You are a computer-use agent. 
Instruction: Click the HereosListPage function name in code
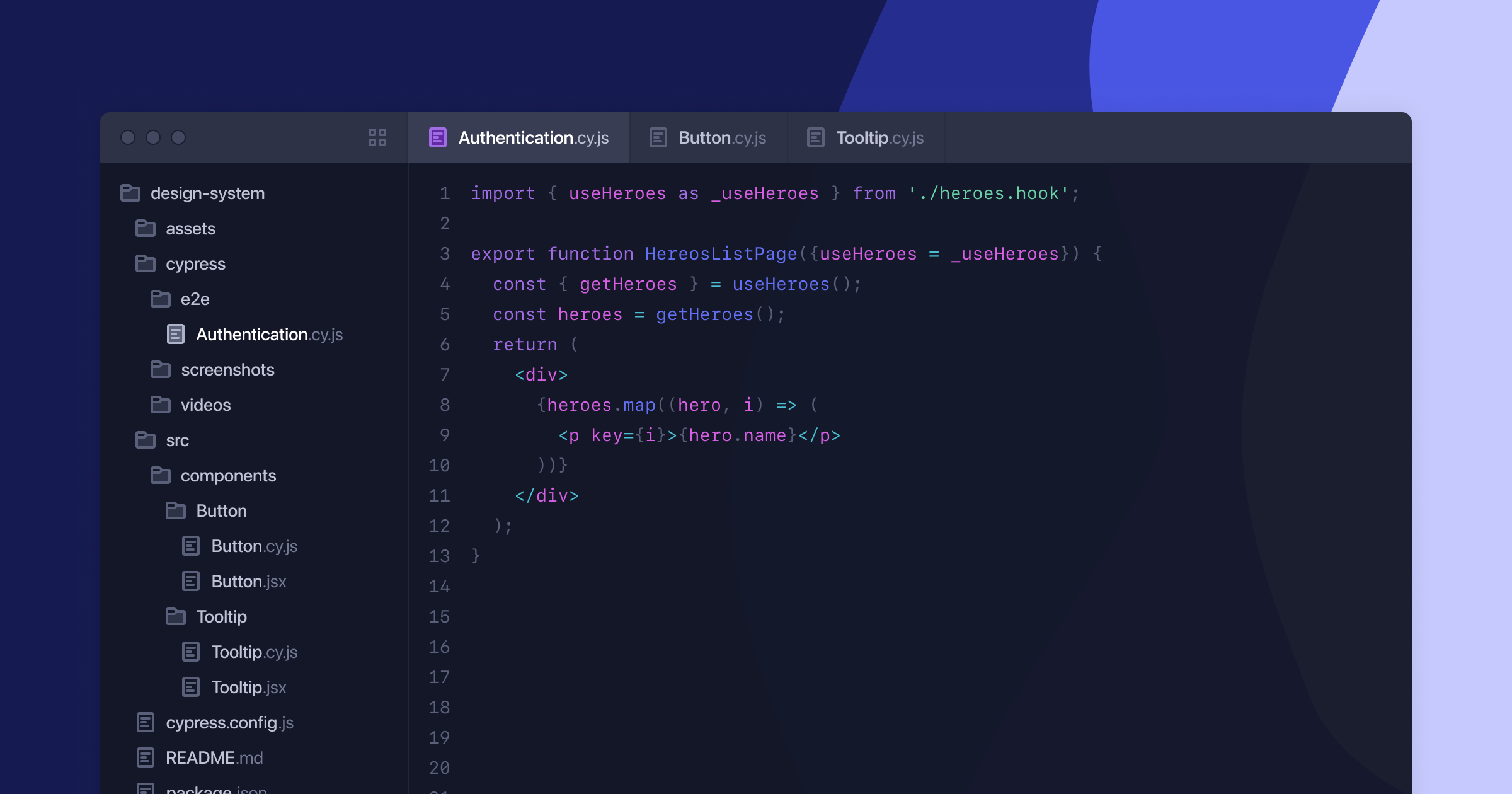(x=721, y=253)
